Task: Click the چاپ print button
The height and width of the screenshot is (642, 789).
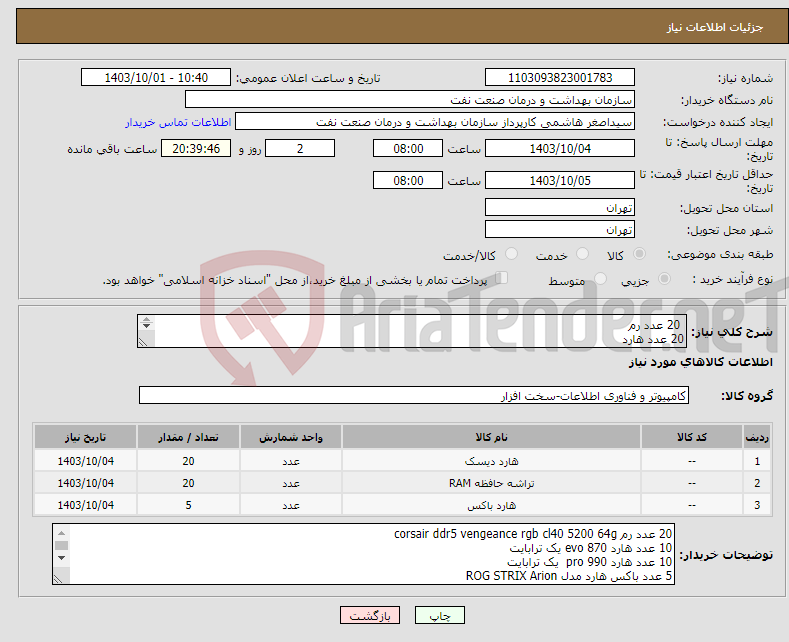Action: pos(440,615)
